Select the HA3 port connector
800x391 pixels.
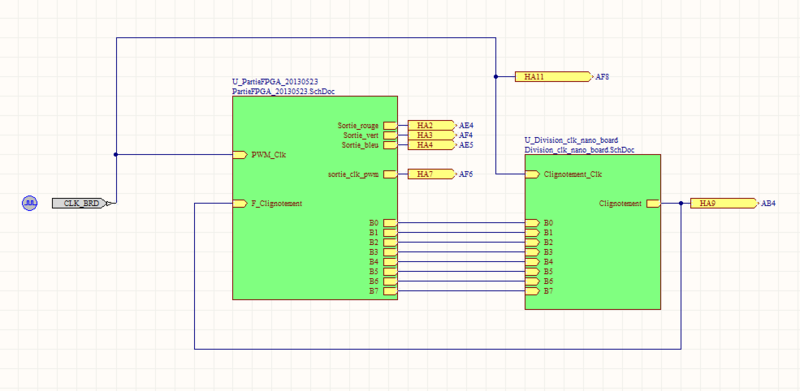[432, 135]
